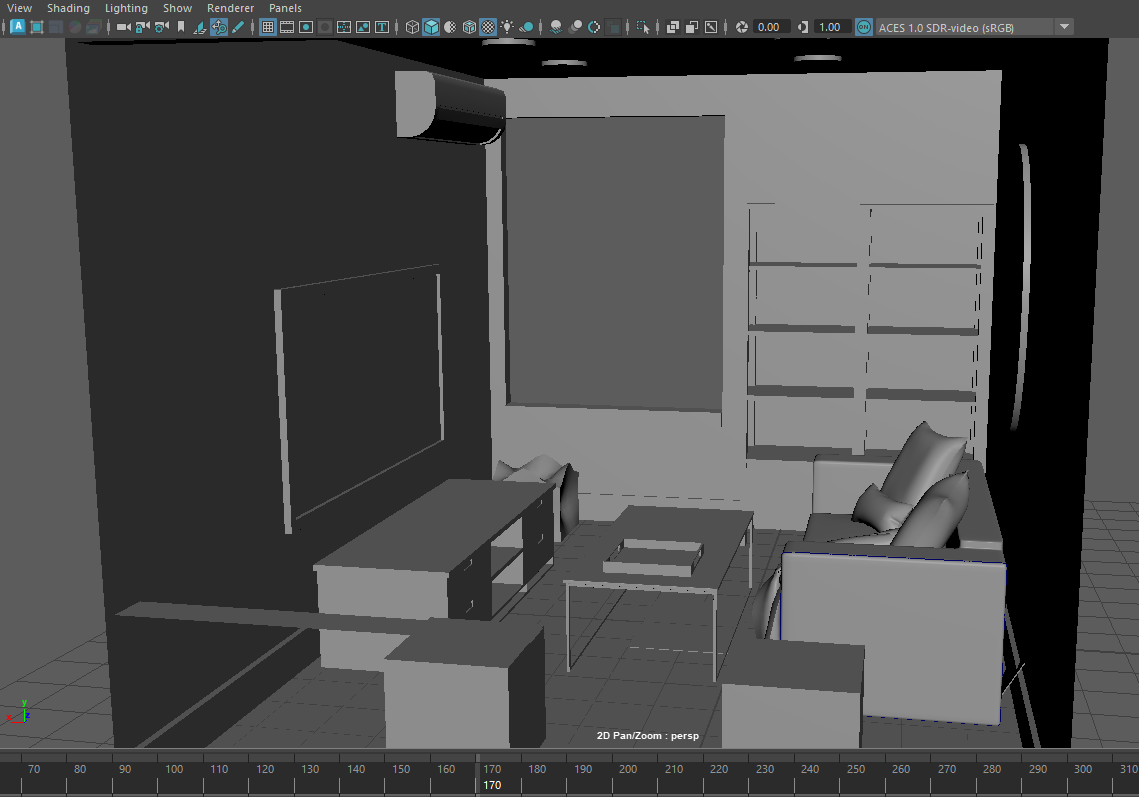
Task: Toggle the Motion Blur icon
Action: [x=575, y=27]
